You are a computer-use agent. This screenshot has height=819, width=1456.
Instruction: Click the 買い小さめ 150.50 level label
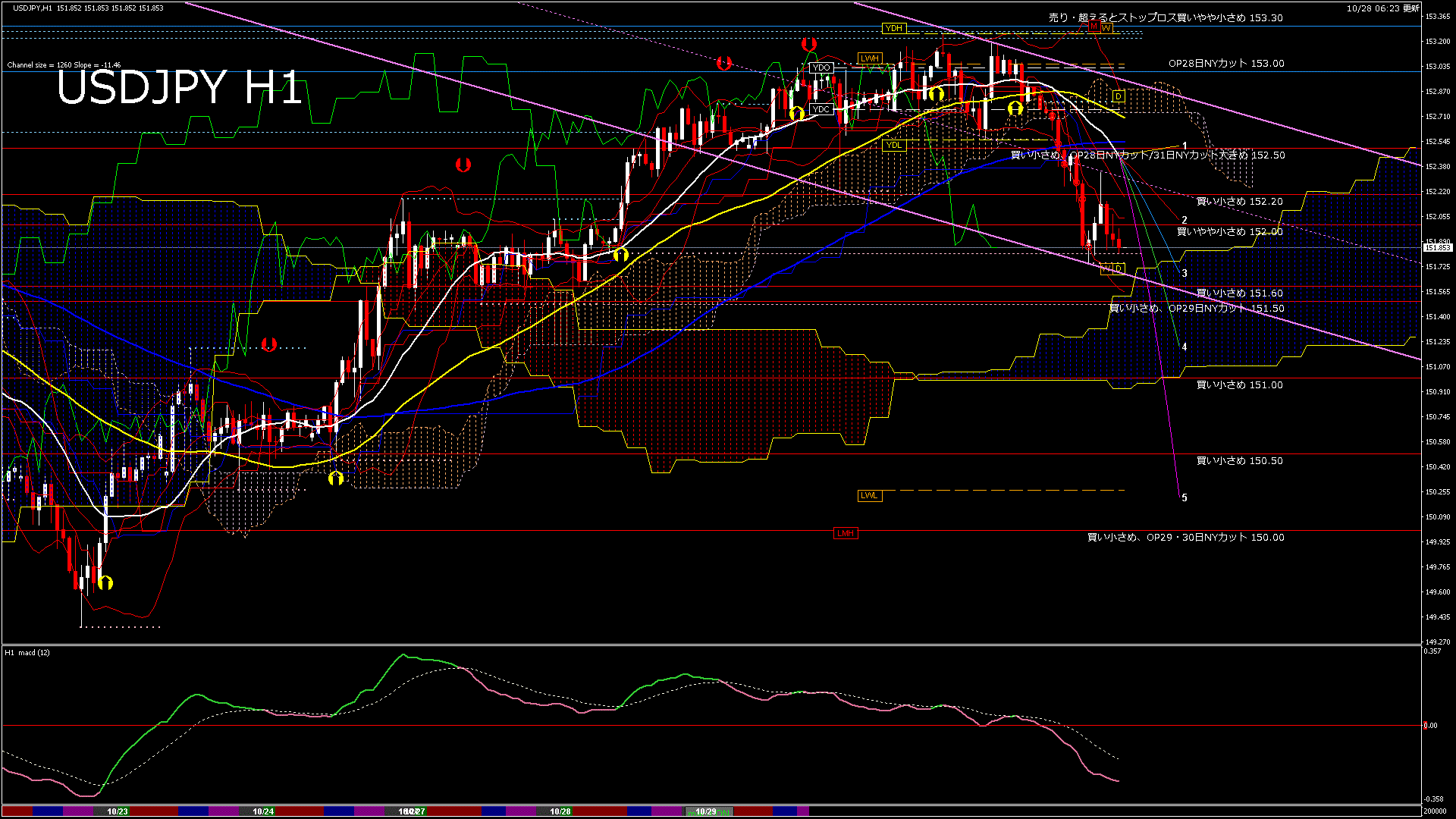1239,461
